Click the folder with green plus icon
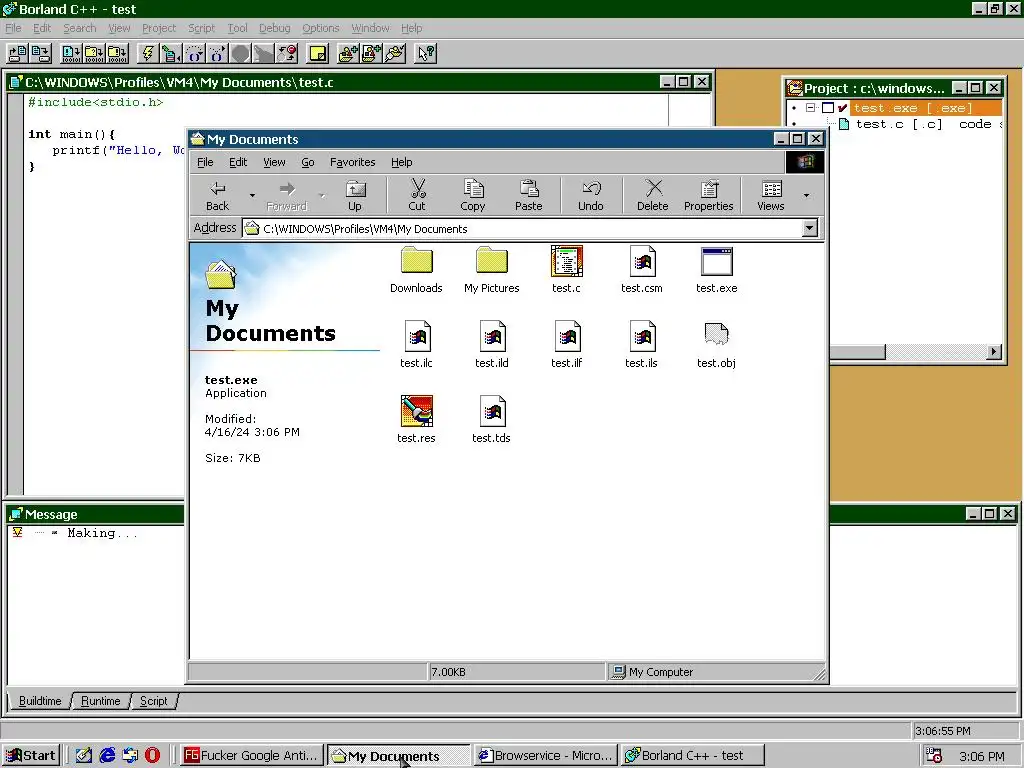The width and height of the screenshot is (1024, 768). tap(348, 53)
